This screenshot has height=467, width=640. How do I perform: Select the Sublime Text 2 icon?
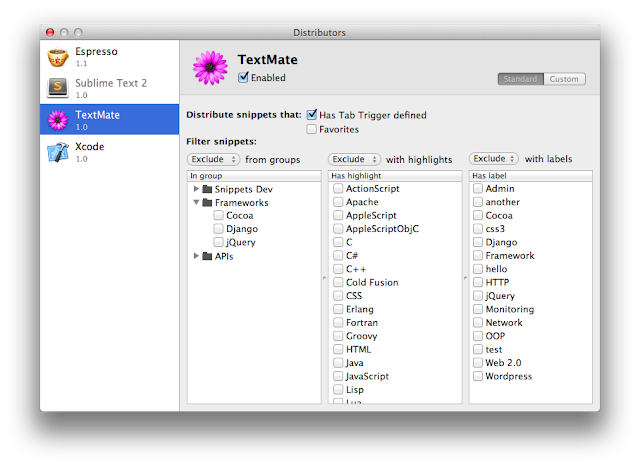click(x=58, y=87)
